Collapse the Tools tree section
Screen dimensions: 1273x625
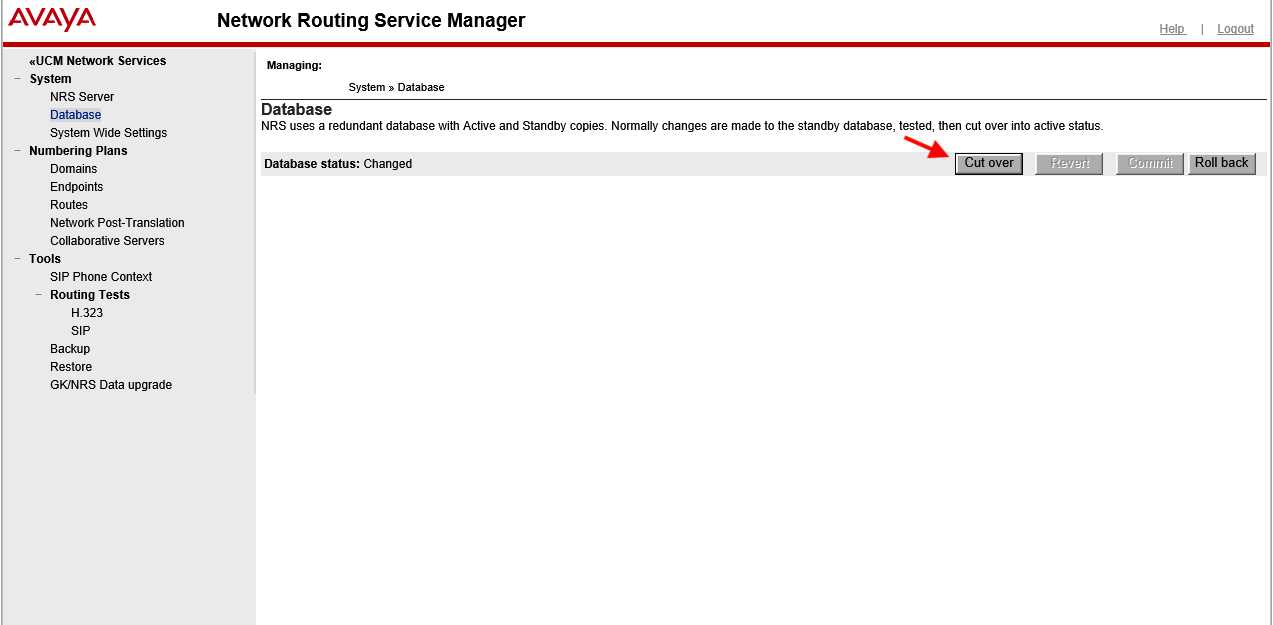click(18, 259)
